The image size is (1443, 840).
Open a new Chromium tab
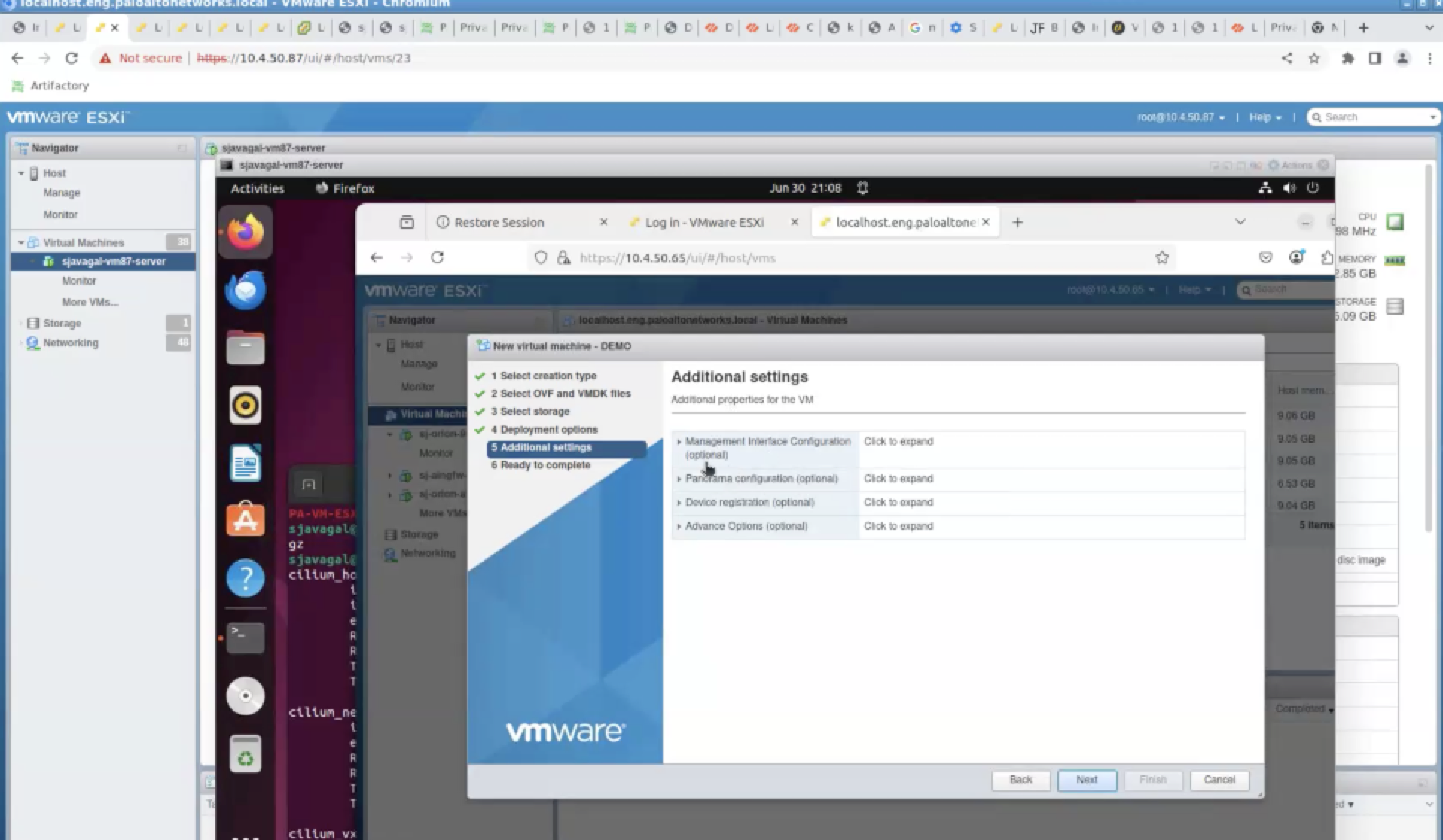(x=1363, y=28)
